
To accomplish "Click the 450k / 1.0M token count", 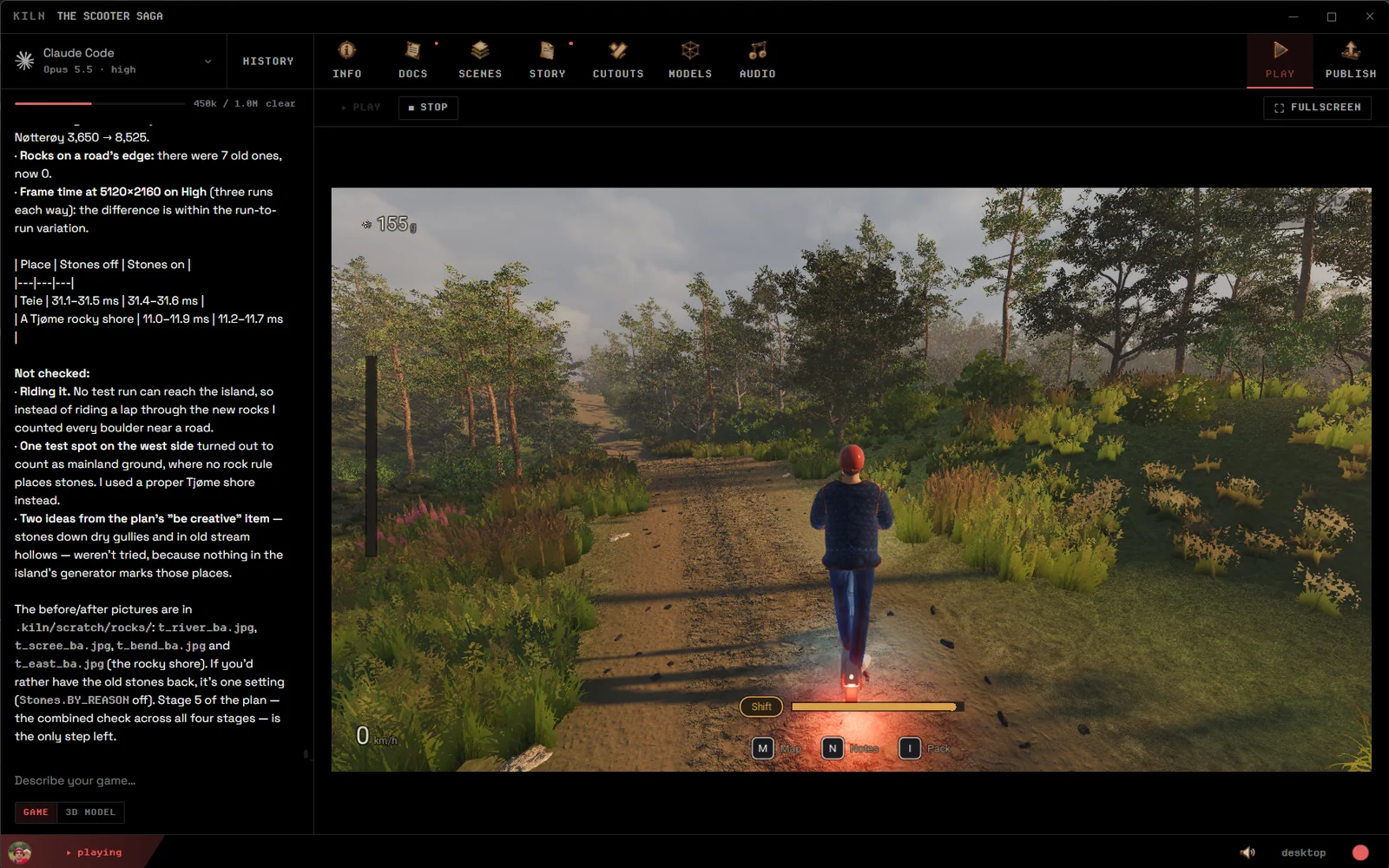I will point(226,103).
